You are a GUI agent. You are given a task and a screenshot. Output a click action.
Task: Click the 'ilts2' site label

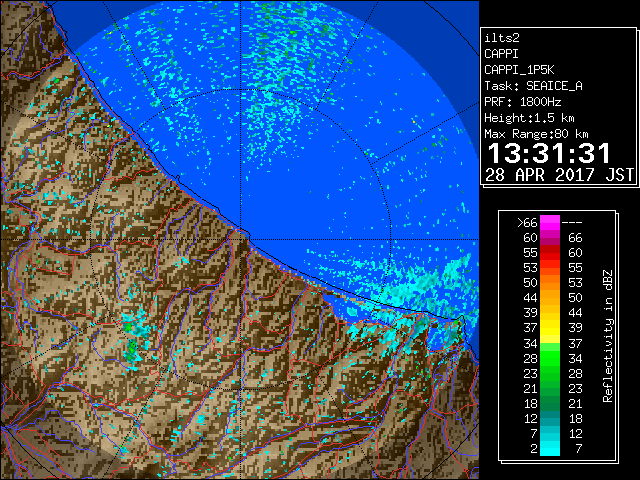(x=502, y=38)
